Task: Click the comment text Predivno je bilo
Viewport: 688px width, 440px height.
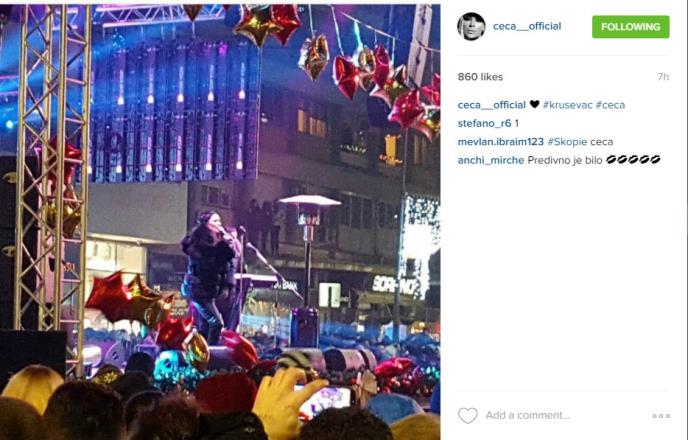Action: point(565,160)
